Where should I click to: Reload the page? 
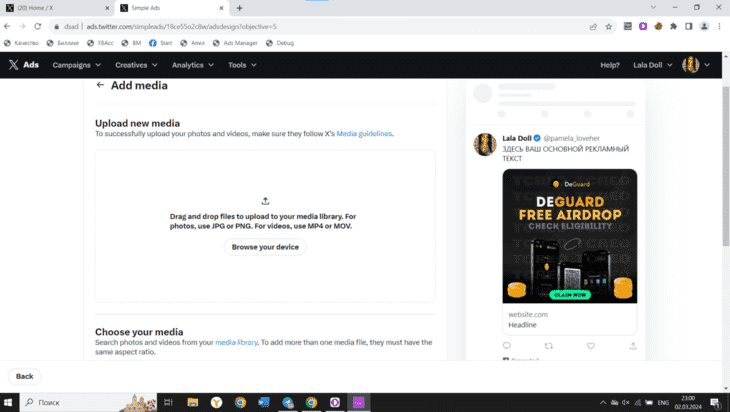38,27
